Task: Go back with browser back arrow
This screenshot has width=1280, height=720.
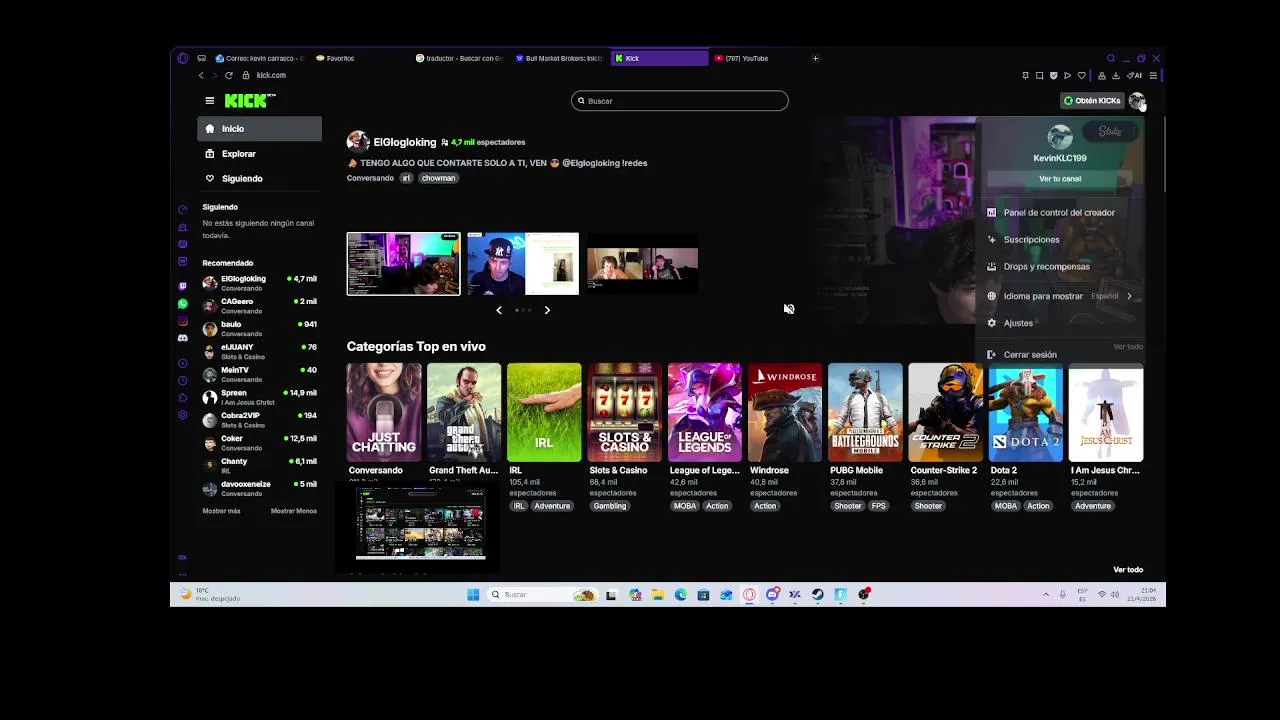Action: tap(201, 75)
